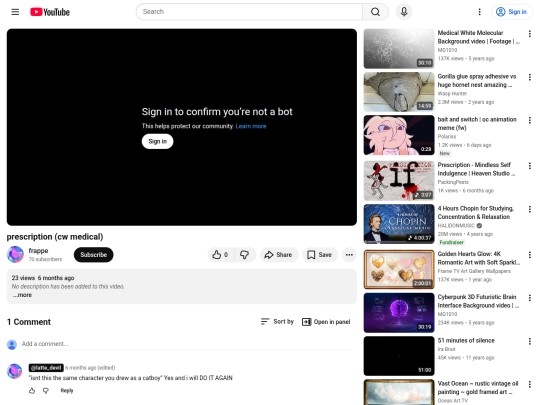Screen dimensions: 540x405
Task: Focus the Add a comment field
Action: [x=186, y=344]
